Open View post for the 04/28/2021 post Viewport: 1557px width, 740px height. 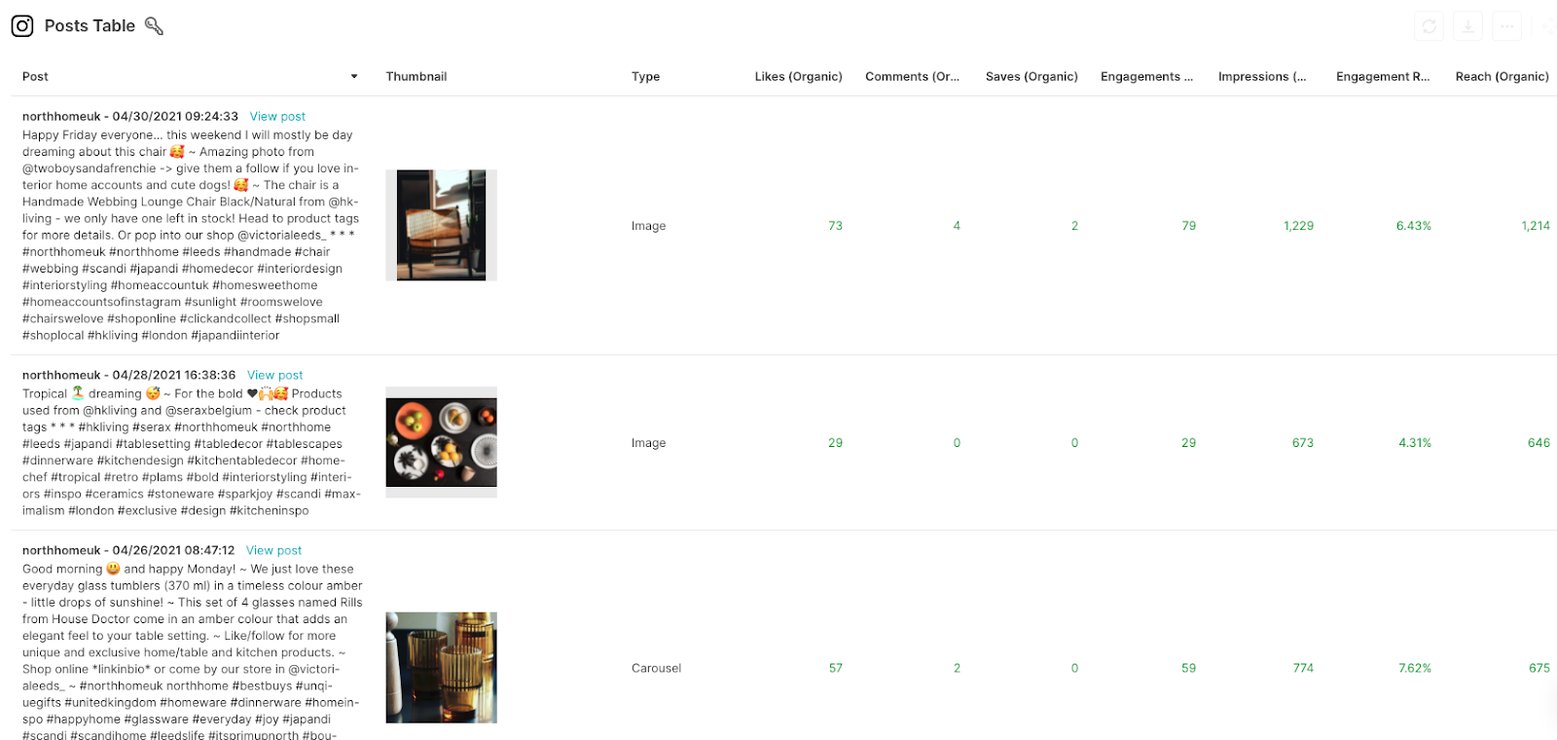click(x=274, y=374)
